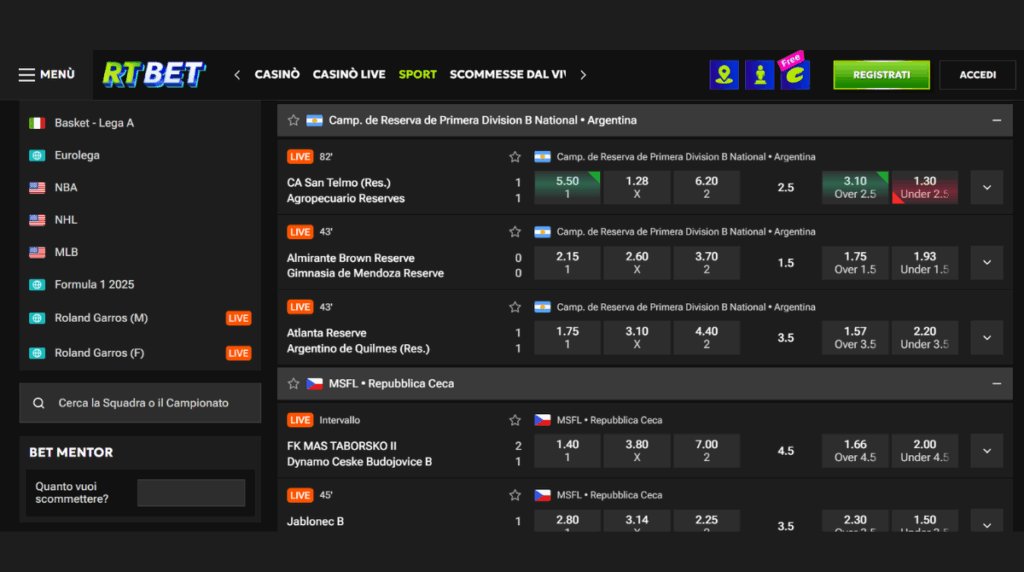Viewport: 1024px width, 572px height.
Task: Star the MSFL Repubblica Ceca league header
Action: click(x=293, y=384)
